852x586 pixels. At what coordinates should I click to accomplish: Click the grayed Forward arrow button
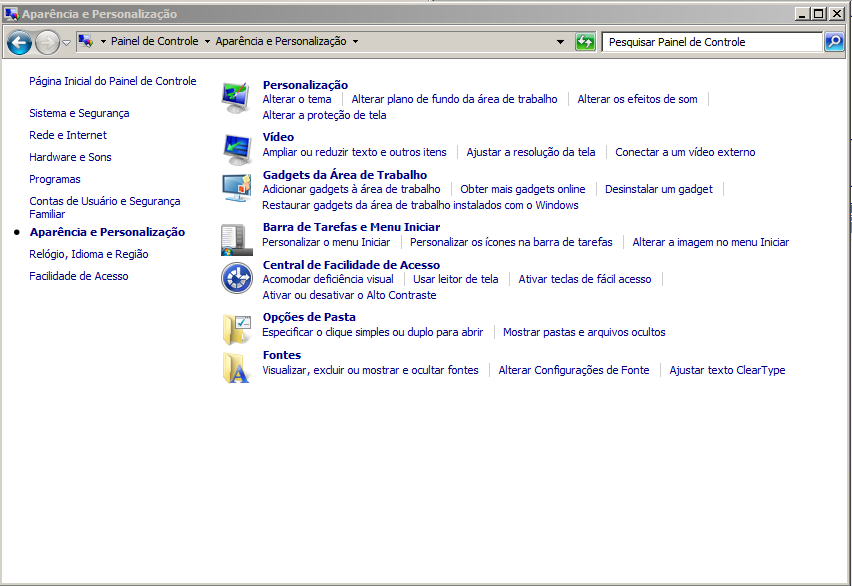[x=47, y=42]
